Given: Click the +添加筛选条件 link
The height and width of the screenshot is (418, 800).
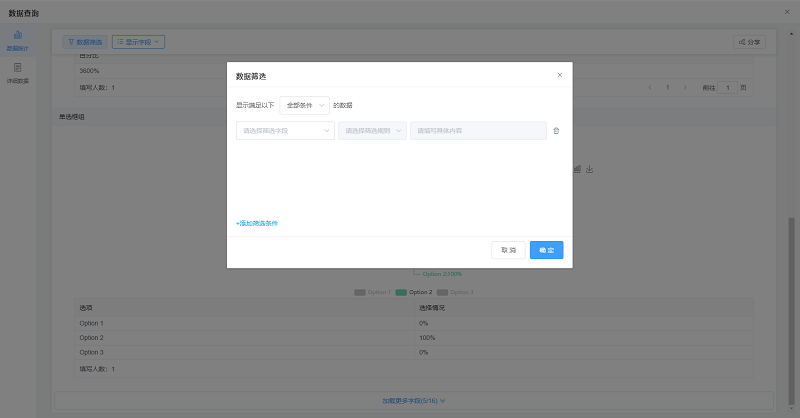Looking at the screenshot, I should click(257, 223).
